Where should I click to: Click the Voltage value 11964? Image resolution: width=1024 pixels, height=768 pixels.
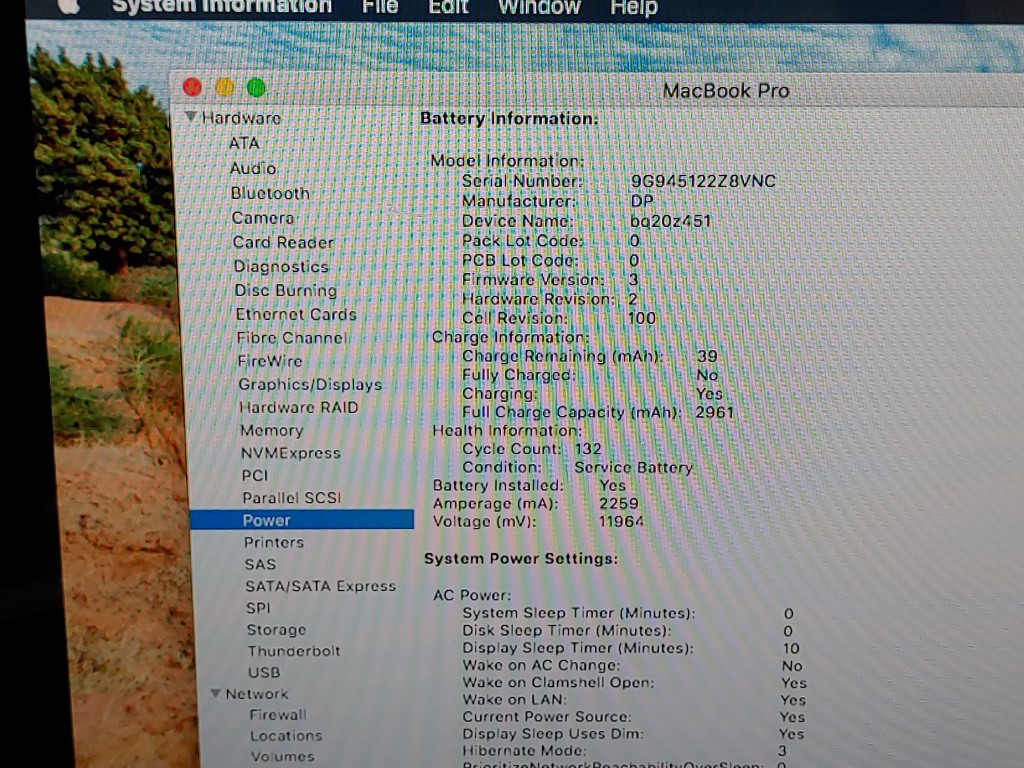[621, 521]
